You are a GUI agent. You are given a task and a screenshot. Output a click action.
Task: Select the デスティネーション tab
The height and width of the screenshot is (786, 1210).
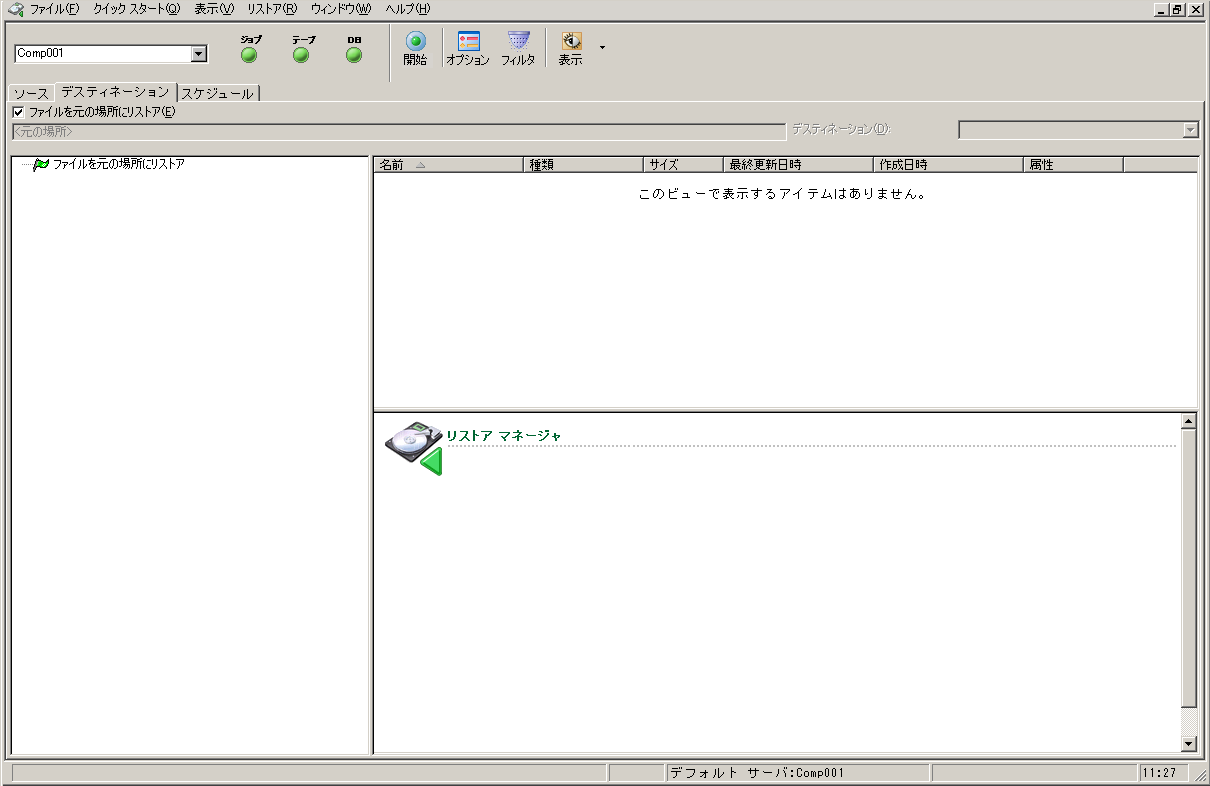[x=115, y=91]
